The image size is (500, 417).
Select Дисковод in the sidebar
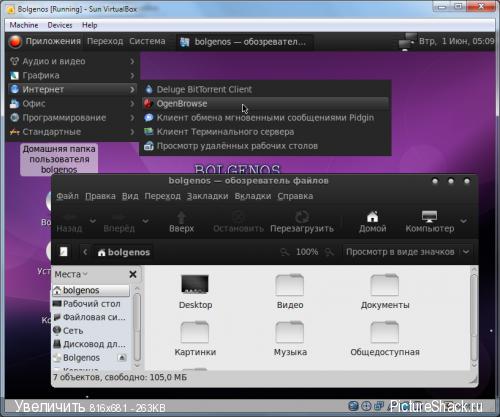[x=91, y=344]
